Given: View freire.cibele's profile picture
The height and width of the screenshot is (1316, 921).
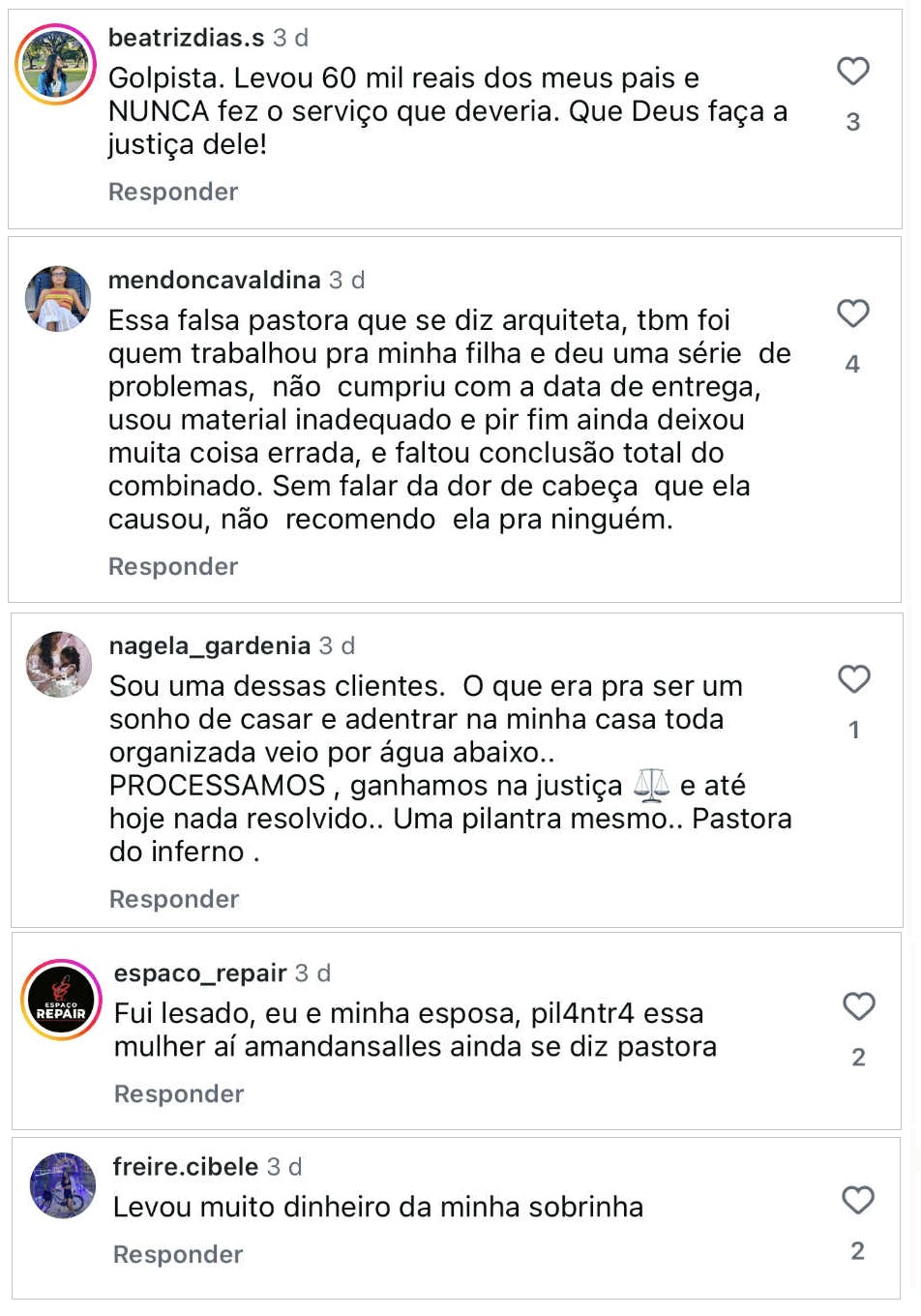Looking at the screenshot, I should click(63, 1185).
